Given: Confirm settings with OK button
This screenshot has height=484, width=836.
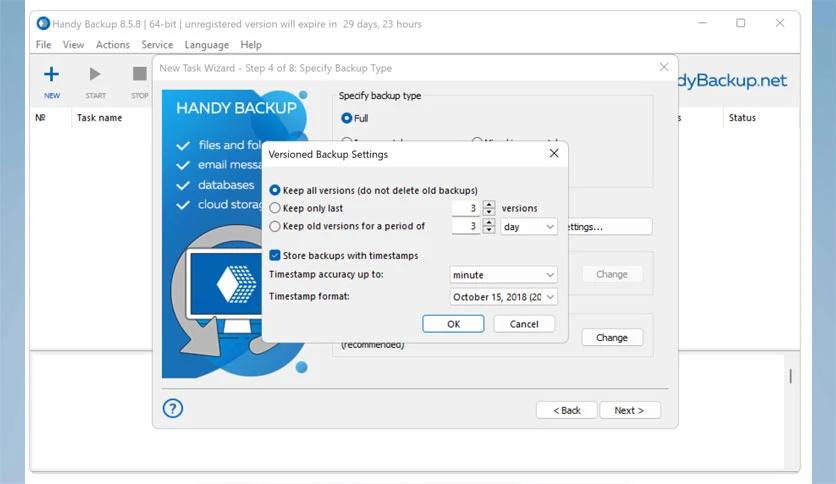Looking at the screenshot, I should (453, 324).
